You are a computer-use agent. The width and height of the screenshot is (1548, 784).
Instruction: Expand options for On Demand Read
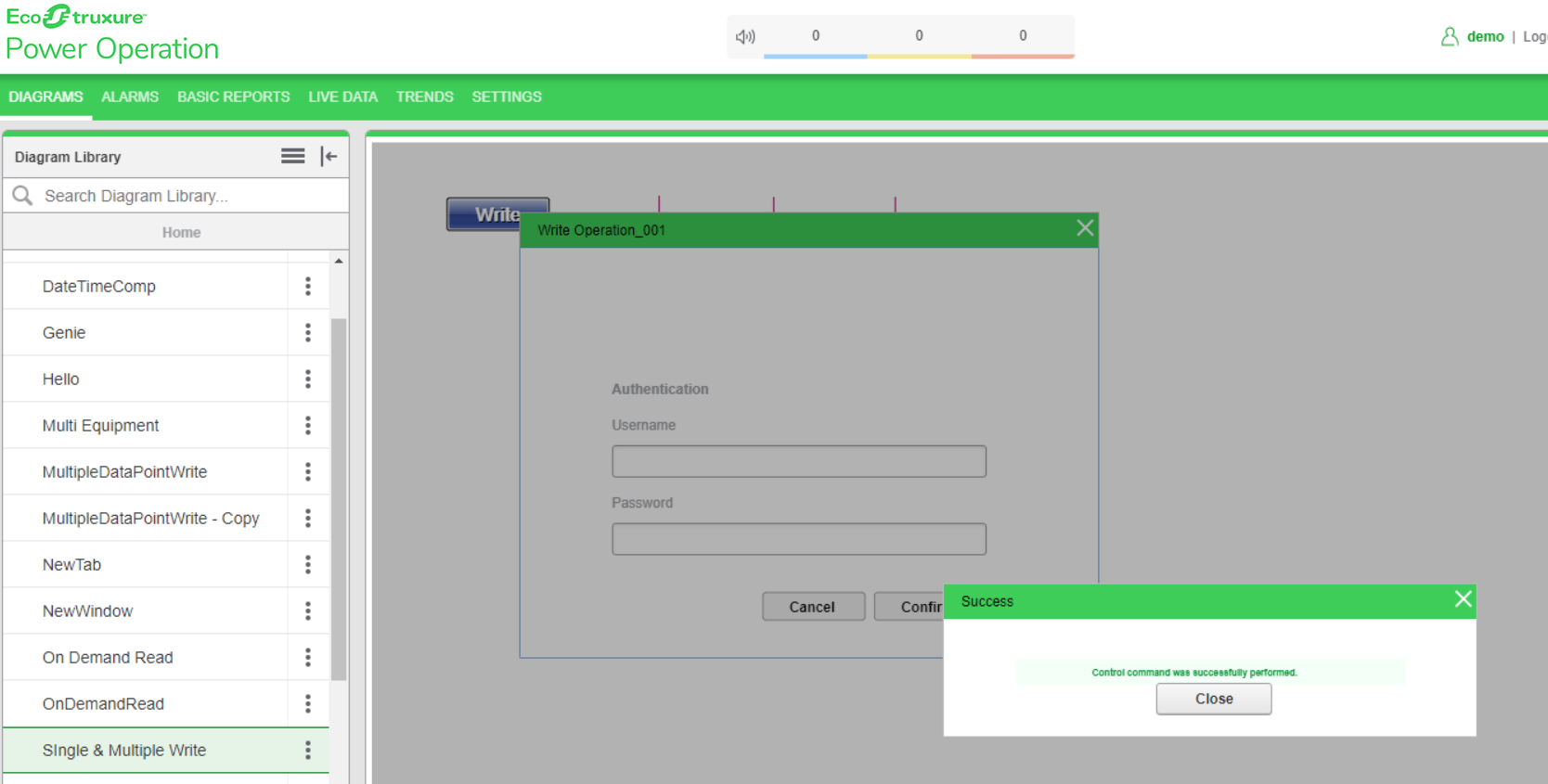[308, 658]
